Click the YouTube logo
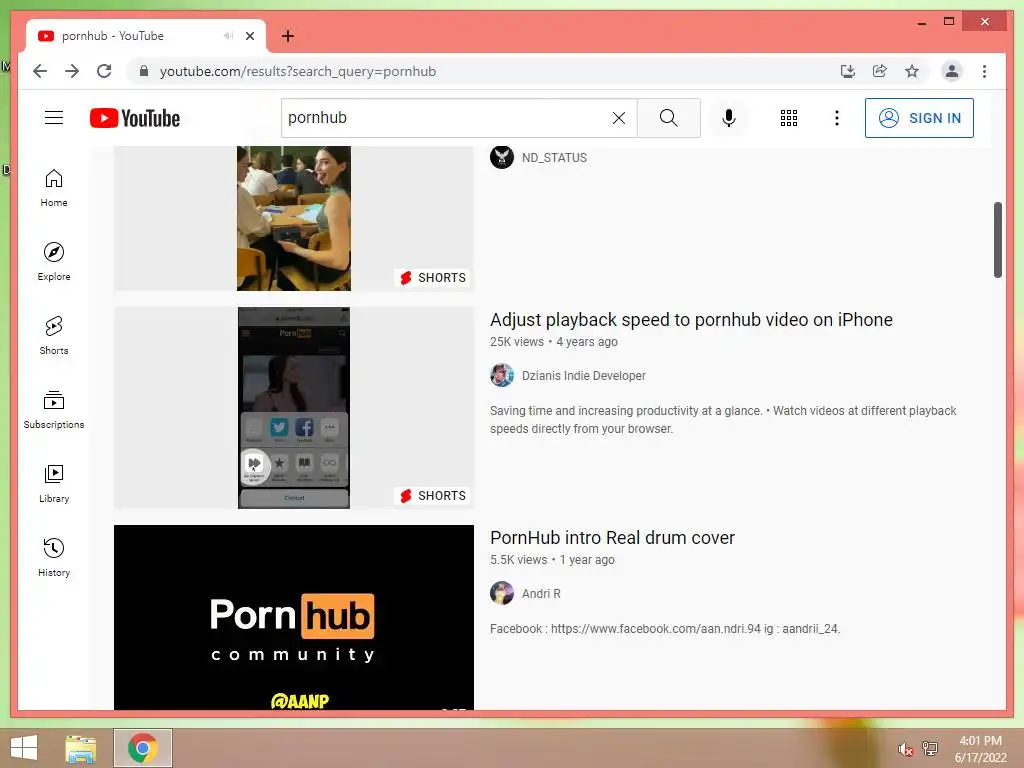Viewport: 1024px width, 768px height. tap(135, 118)
